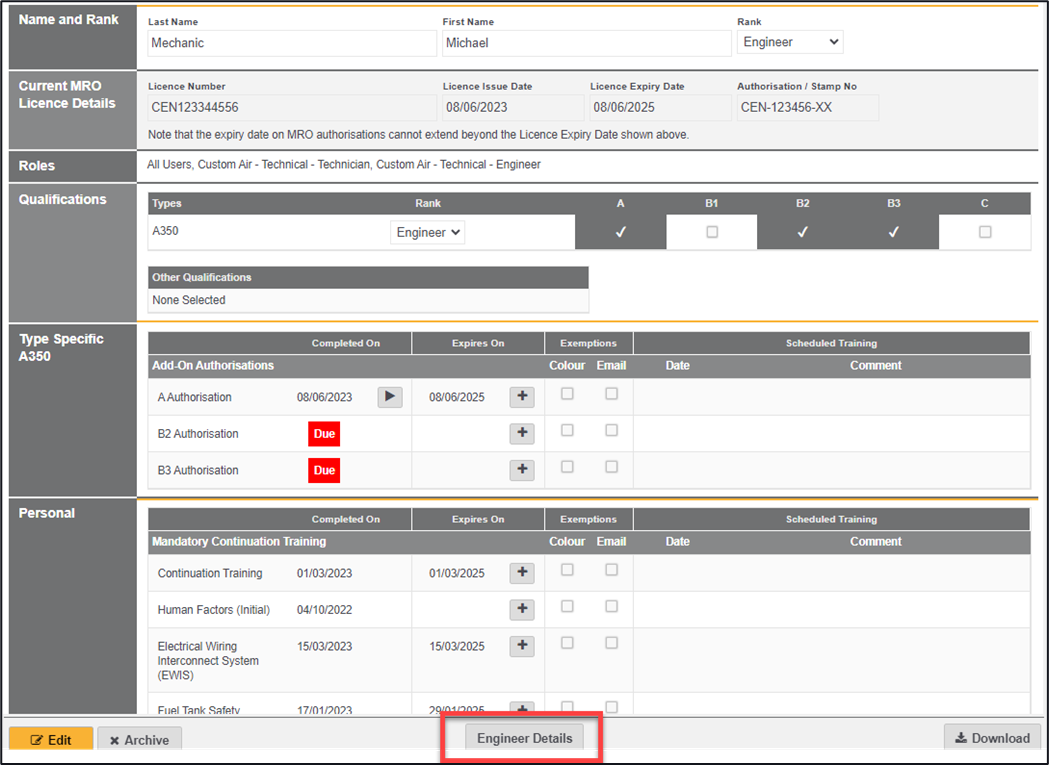1049x765 pixels.
Task: Tick the C qualification checkbox for A350
Action: [x=985, y=232]
